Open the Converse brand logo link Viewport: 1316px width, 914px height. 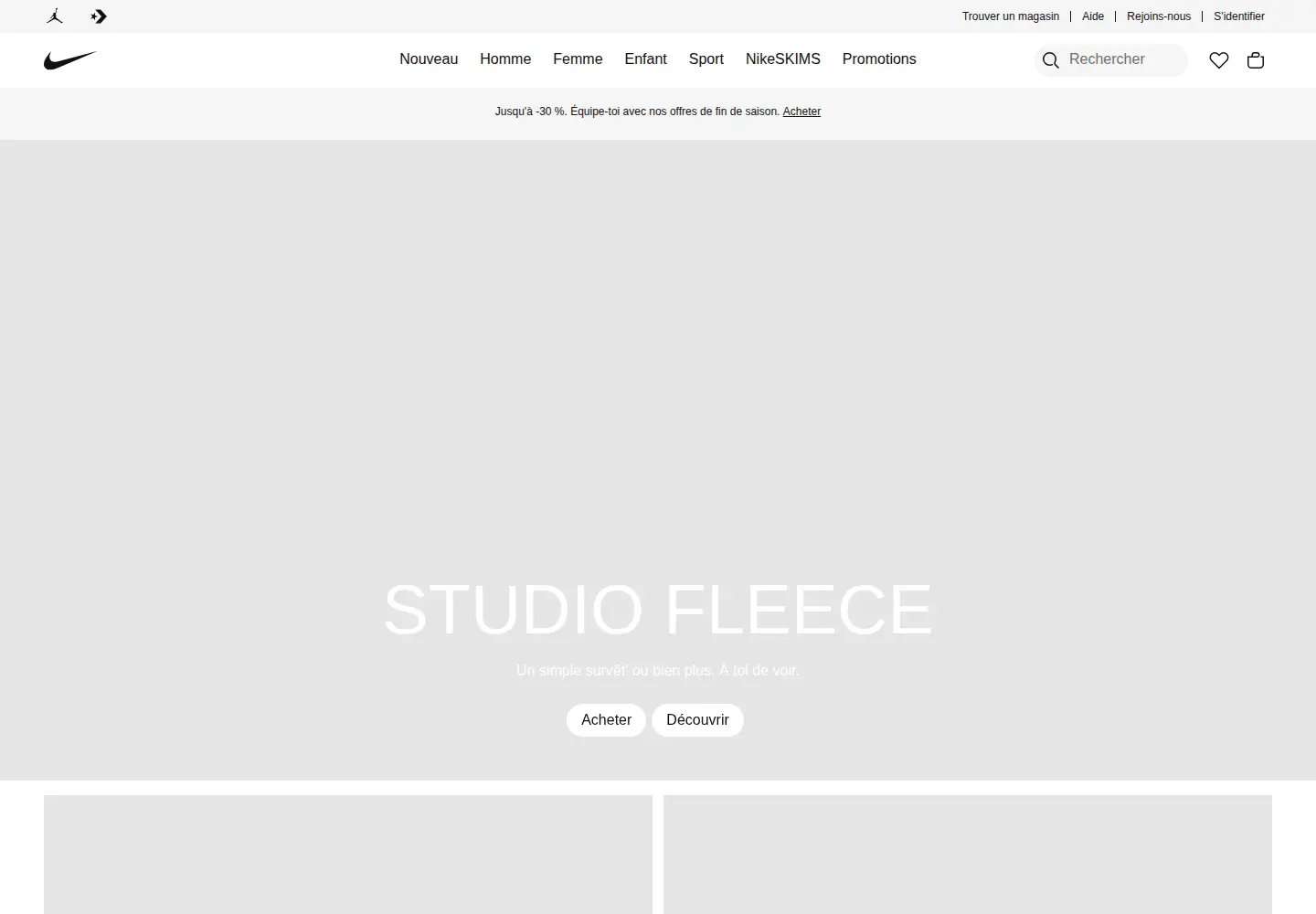tap(99, 16)
